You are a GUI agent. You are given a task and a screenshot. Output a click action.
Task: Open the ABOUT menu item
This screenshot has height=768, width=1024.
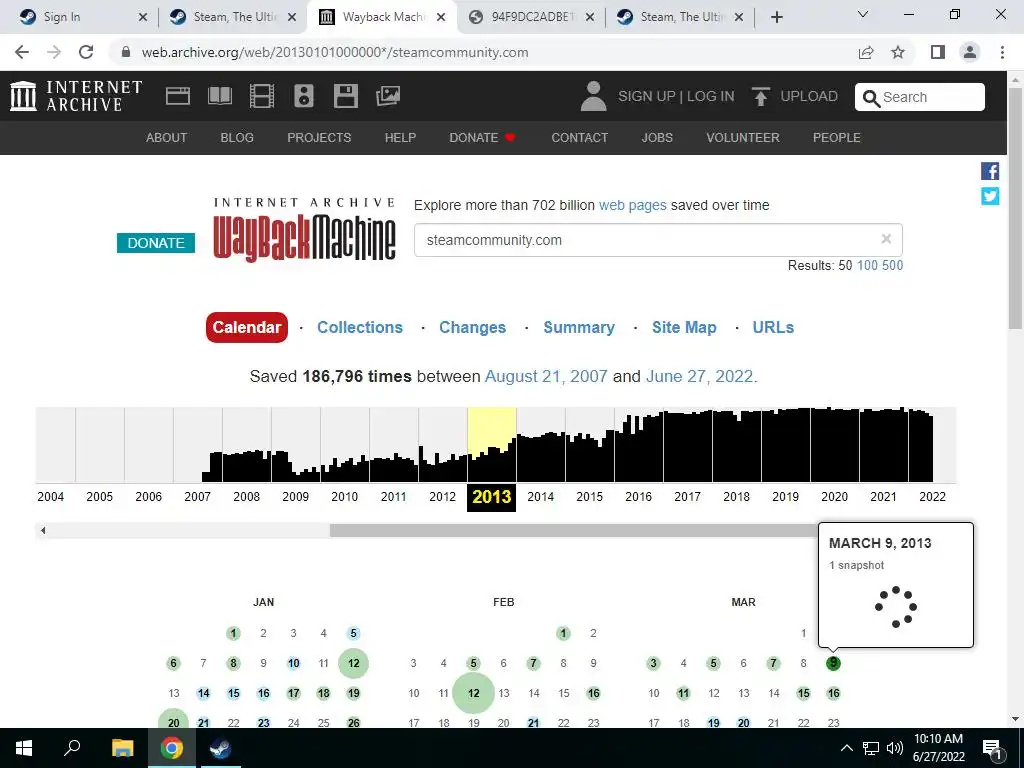point(167,138)
